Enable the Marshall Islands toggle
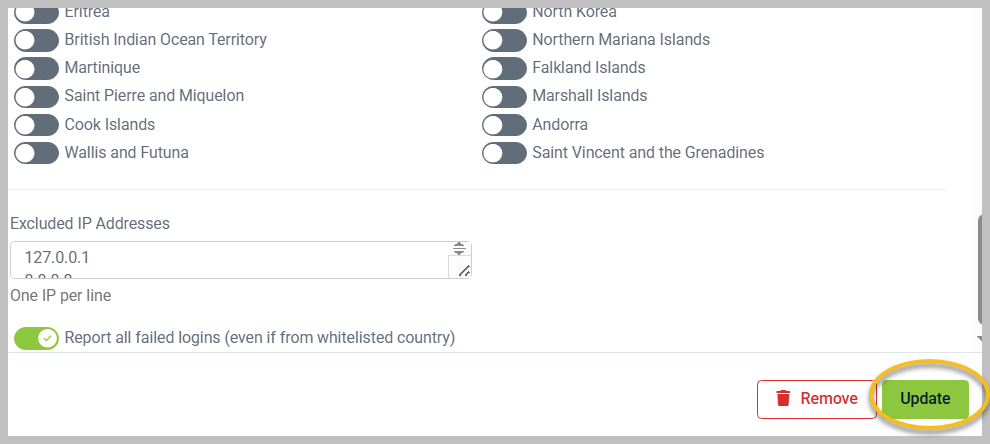Screen dimensions: 990x444 pos(504,96)
